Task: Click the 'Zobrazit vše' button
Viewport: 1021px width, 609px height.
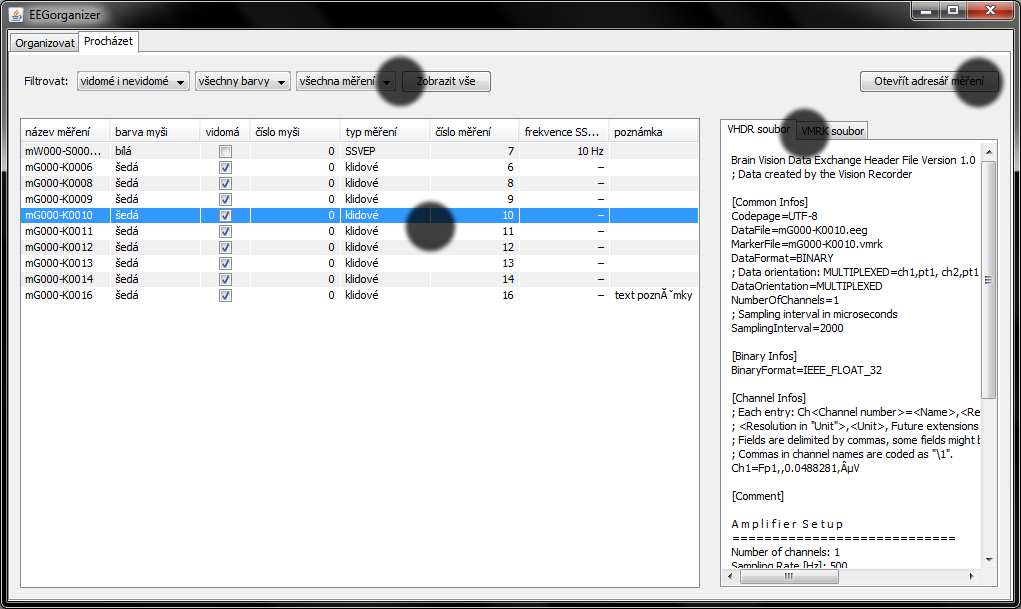Action: click(446, 81)
